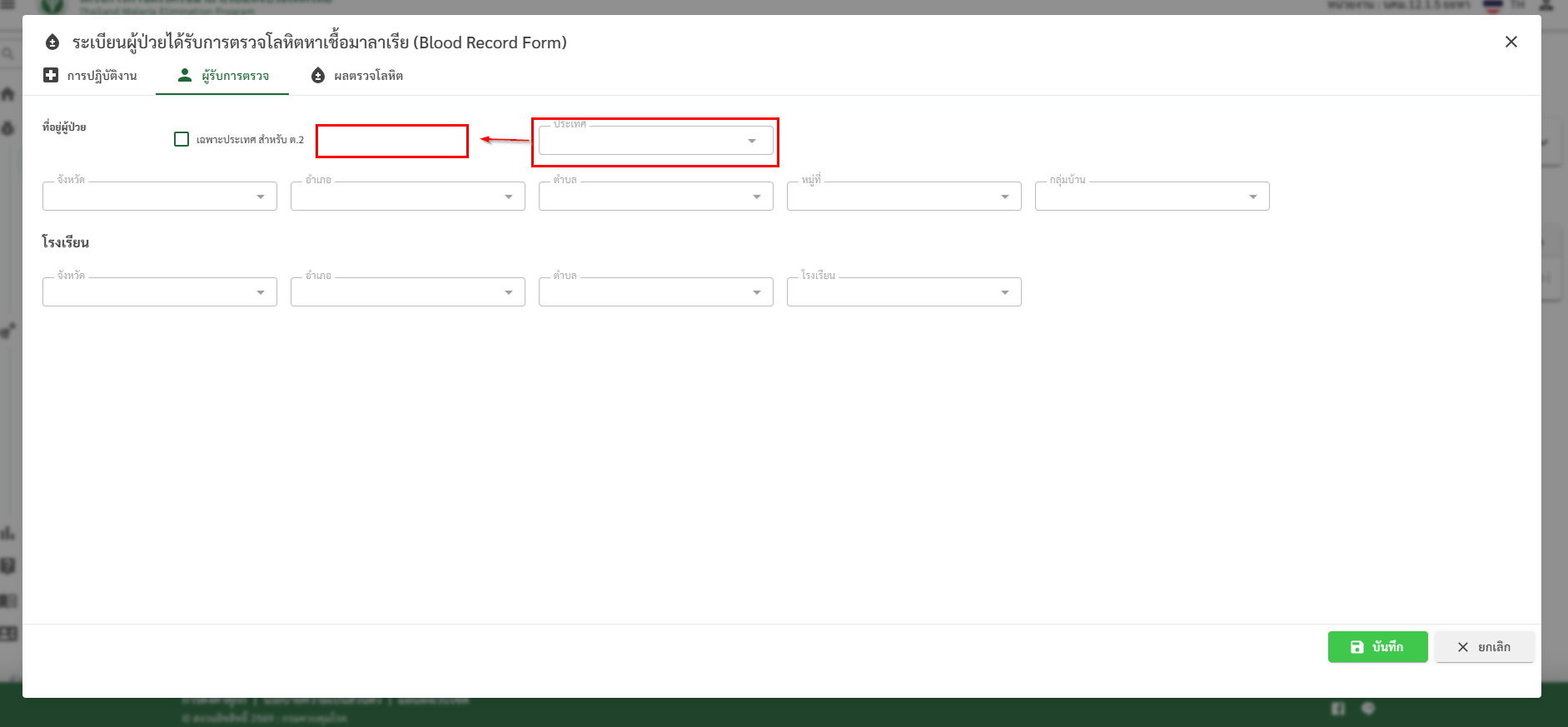Expand the school section ตำบล dropdown
The image size is (1568, 727).
[x=655, y=292]
